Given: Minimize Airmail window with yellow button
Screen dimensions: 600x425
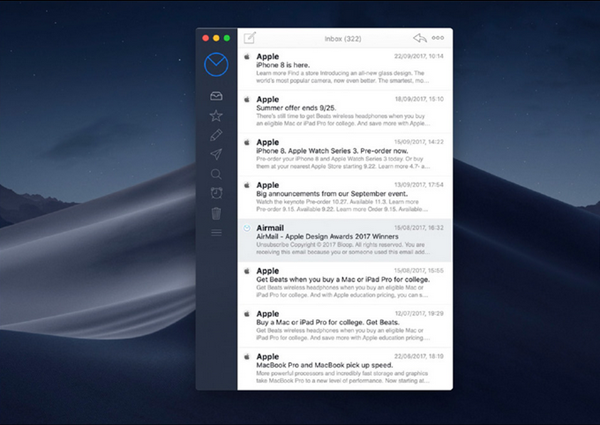Looking at the screenshot, I should click(216, 38).
